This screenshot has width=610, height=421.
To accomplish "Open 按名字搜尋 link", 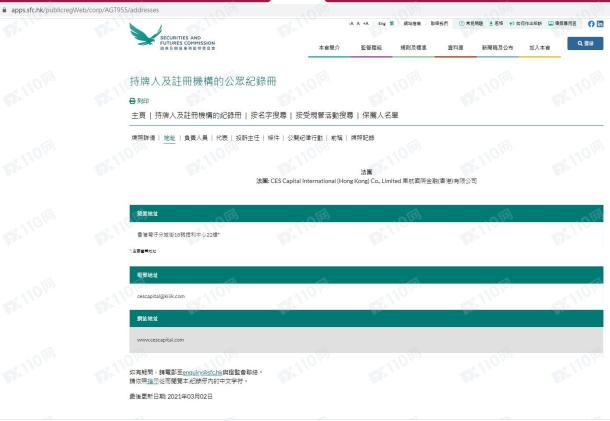I will (268, 115).
